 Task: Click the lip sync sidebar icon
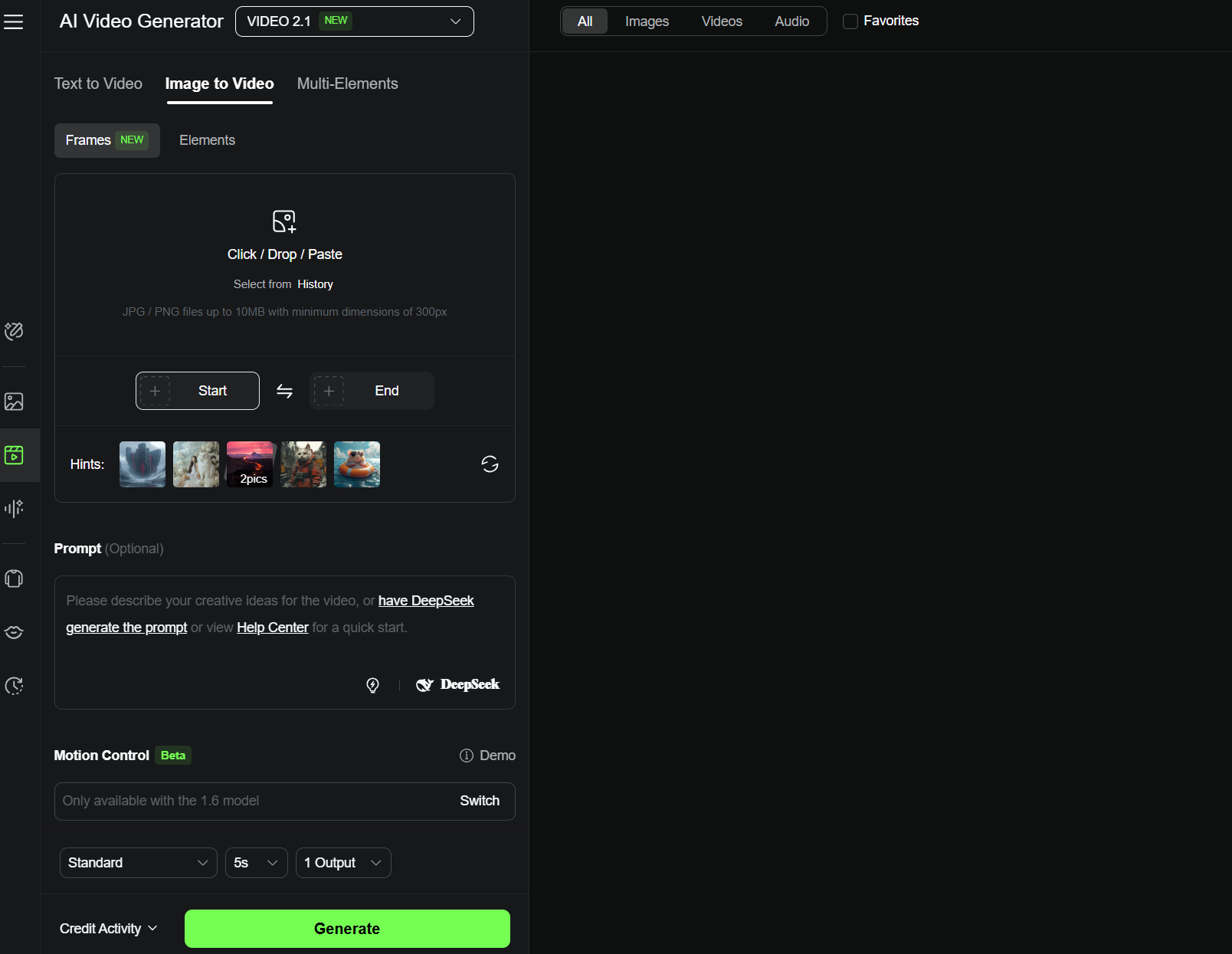coord(14,632)
